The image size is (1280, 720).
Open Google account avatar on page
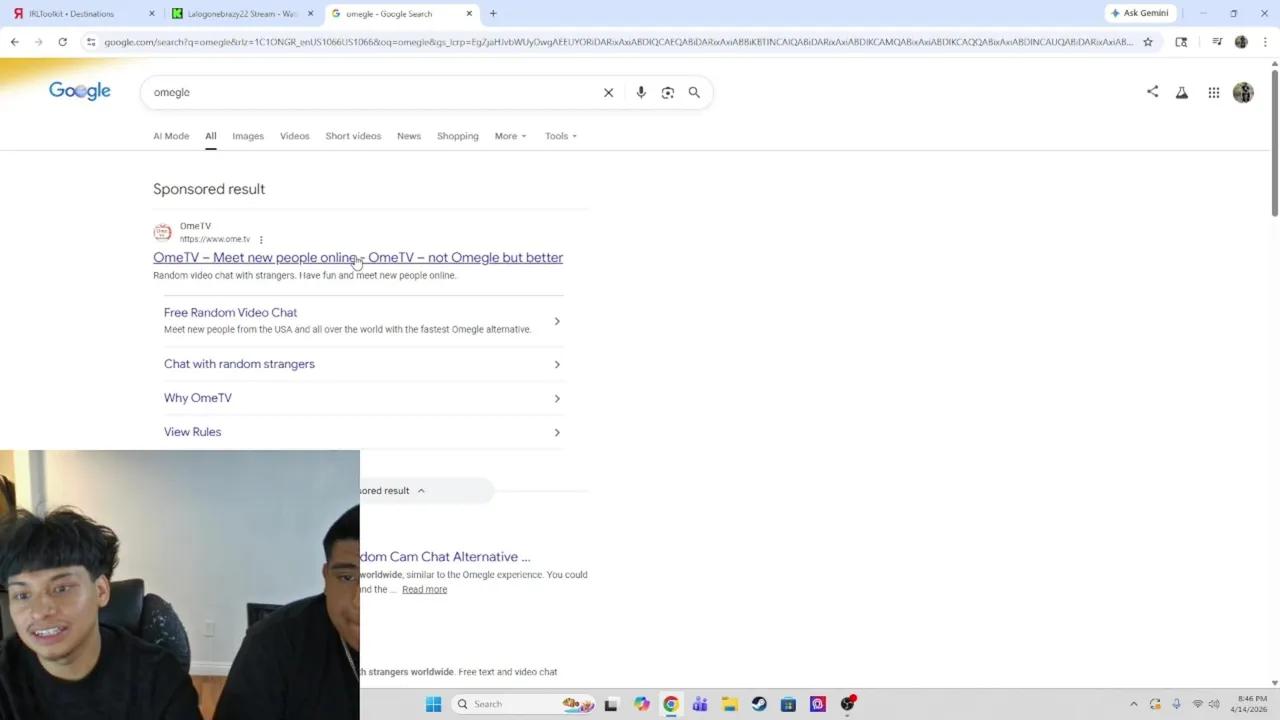(1243, 92)
